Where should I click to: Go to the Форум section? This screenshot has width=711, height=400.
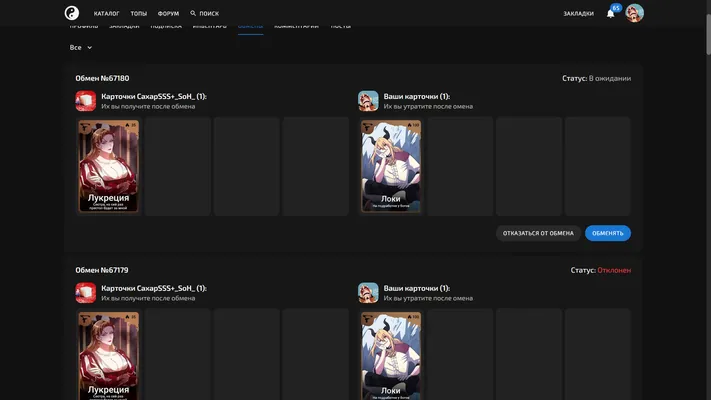pyautogui.click(x=168, y=14)
